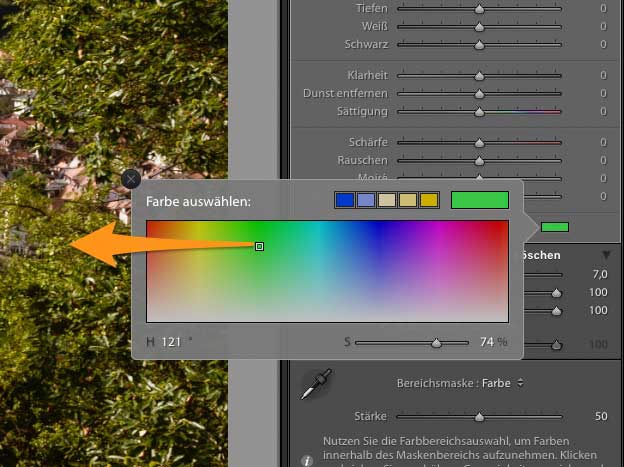The width and height of the screenshot is (624, 467).
Task: Click the Schwarz slider handle
Action: point(480,45)
